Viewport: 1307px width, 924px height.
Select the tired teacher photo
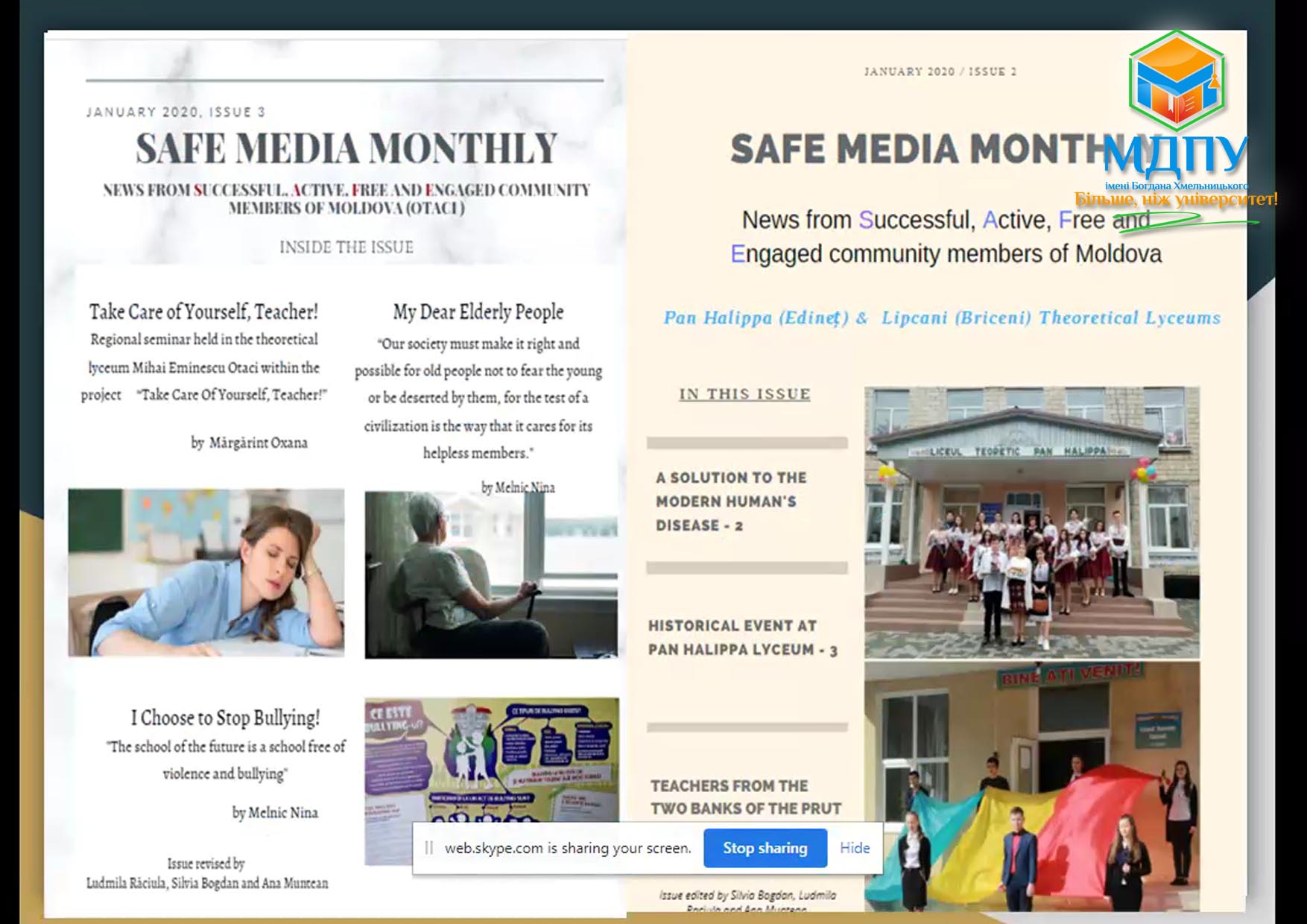206,572
